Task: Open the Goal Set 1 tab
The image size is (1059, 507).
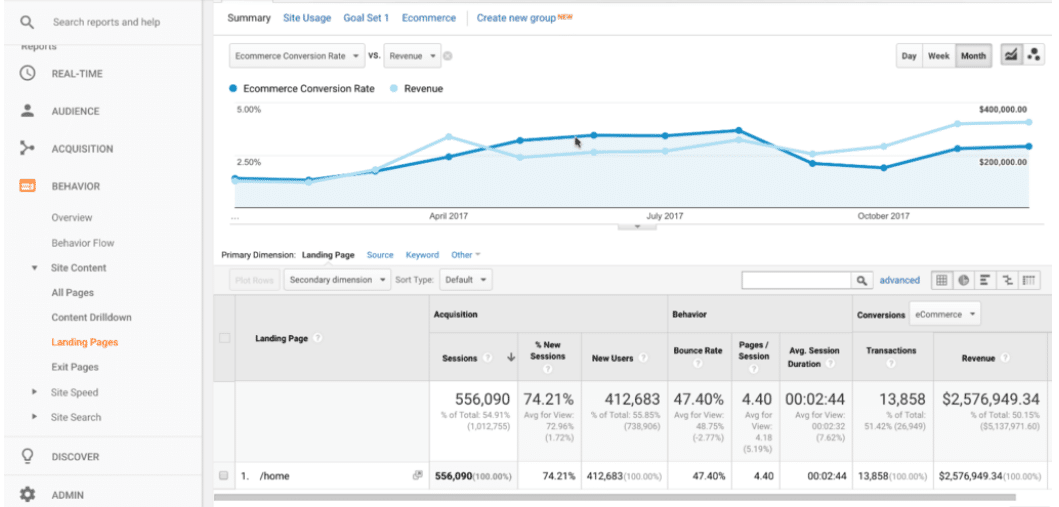Action: coord(366,18)
